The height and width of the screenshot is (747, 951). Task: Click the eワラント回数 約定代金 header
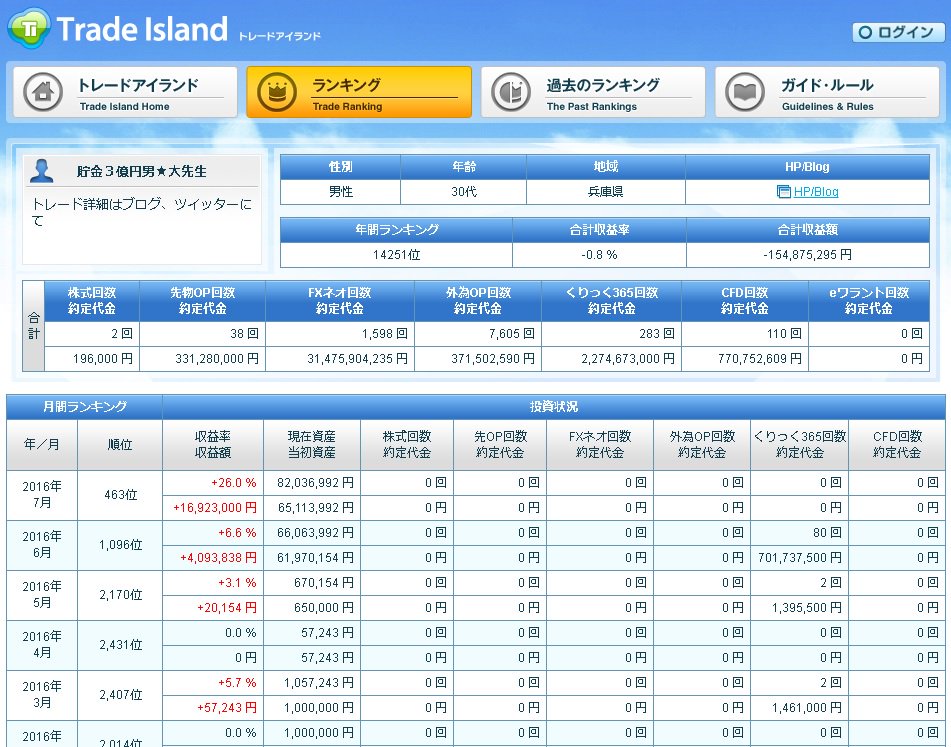pyautogui.click(x=869, y=301)
